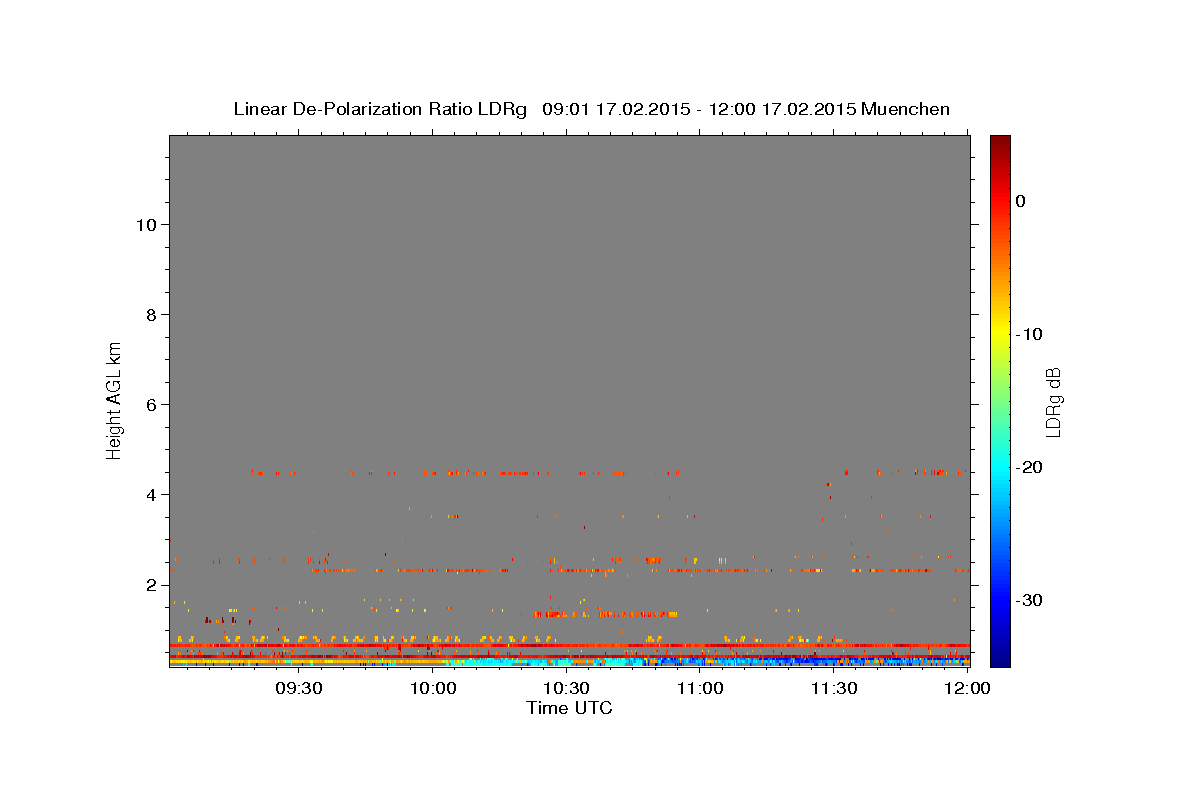Click the 'Time UTC' axis label

click(x=569, y=708)
